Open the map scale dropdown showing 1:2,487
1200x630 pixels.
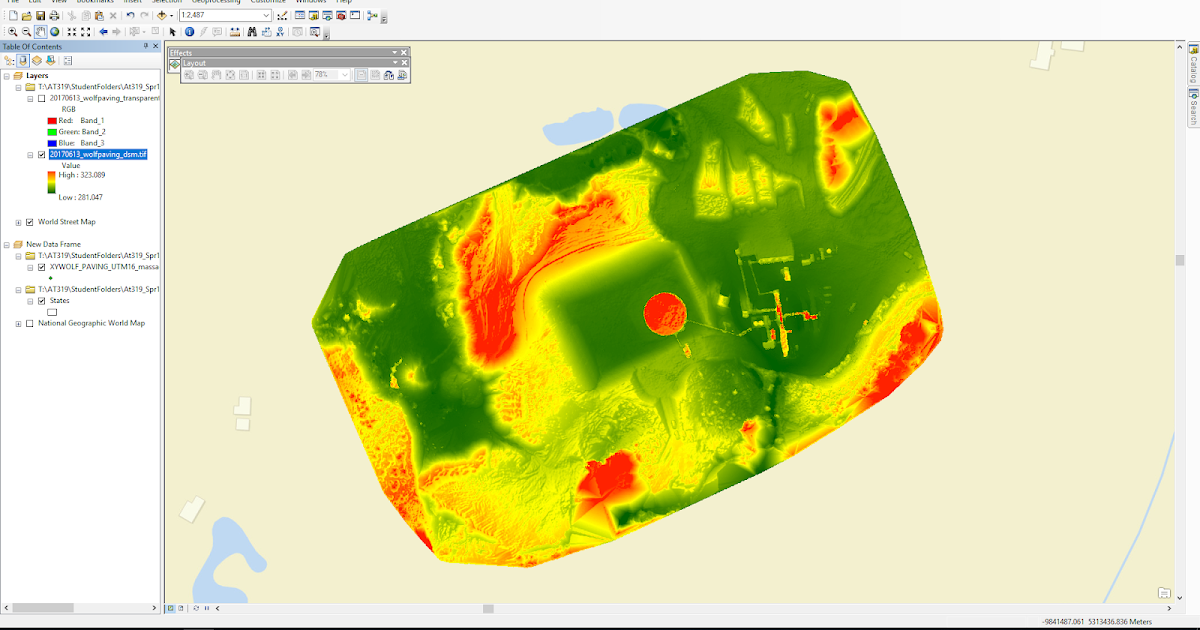(268, 15)
